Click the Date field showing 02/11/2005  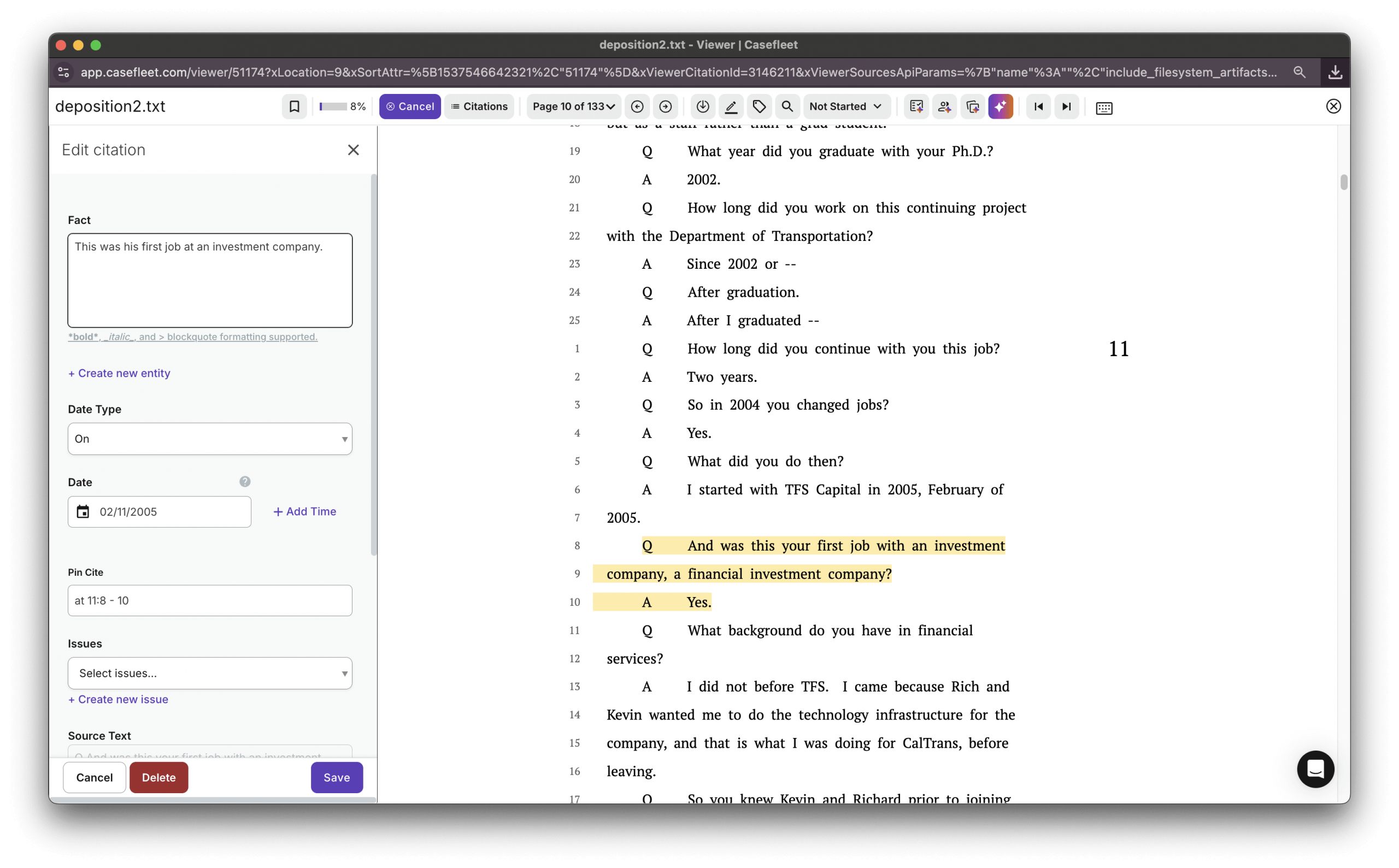[160, 511]
